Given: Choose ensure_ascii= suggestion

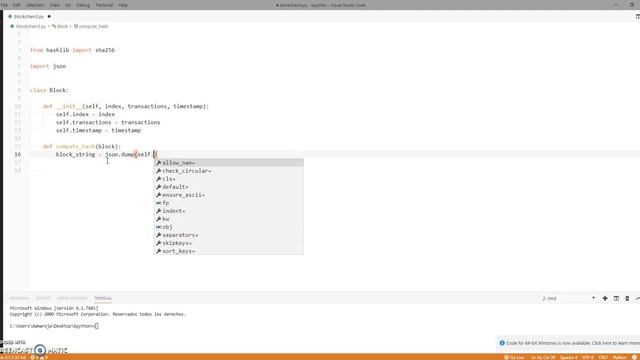Looking at the screenshot, I should click(229, 195).
